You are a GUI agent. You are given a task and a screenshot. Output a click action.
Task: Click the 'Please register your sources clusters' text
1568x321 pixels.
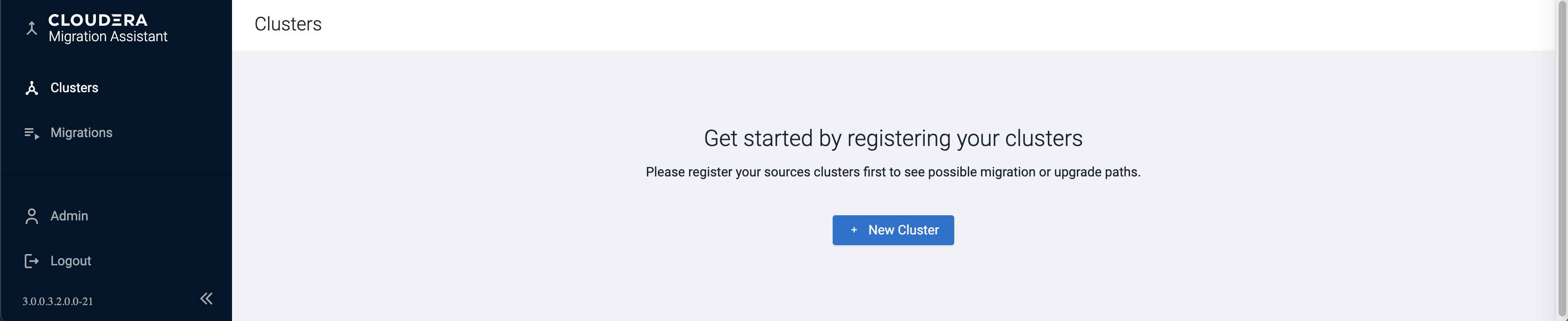tap(893, 172)
